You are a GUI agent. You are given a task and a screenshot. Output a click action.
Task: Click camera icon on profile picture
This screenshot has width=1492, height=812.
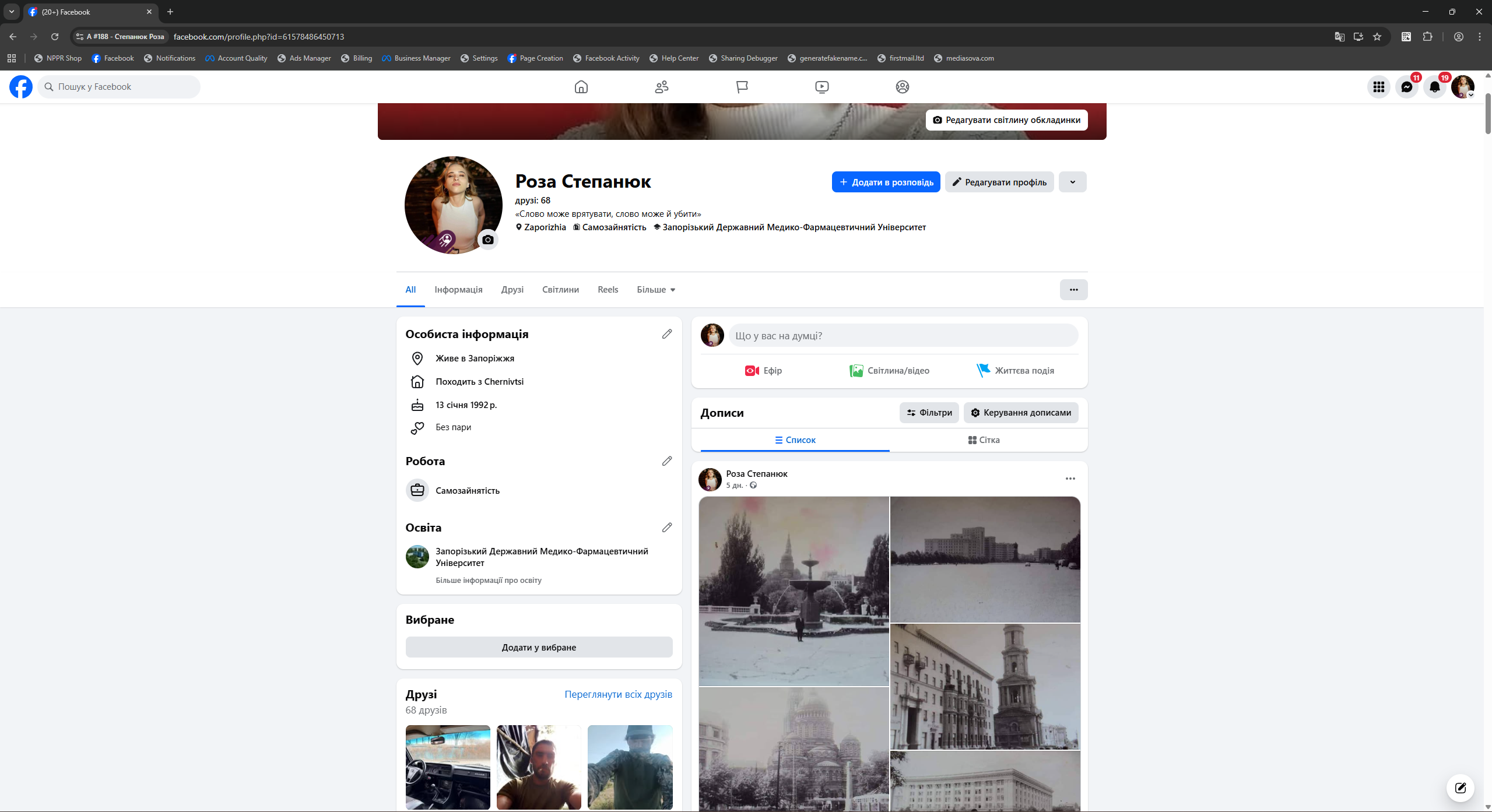[488, 240]
